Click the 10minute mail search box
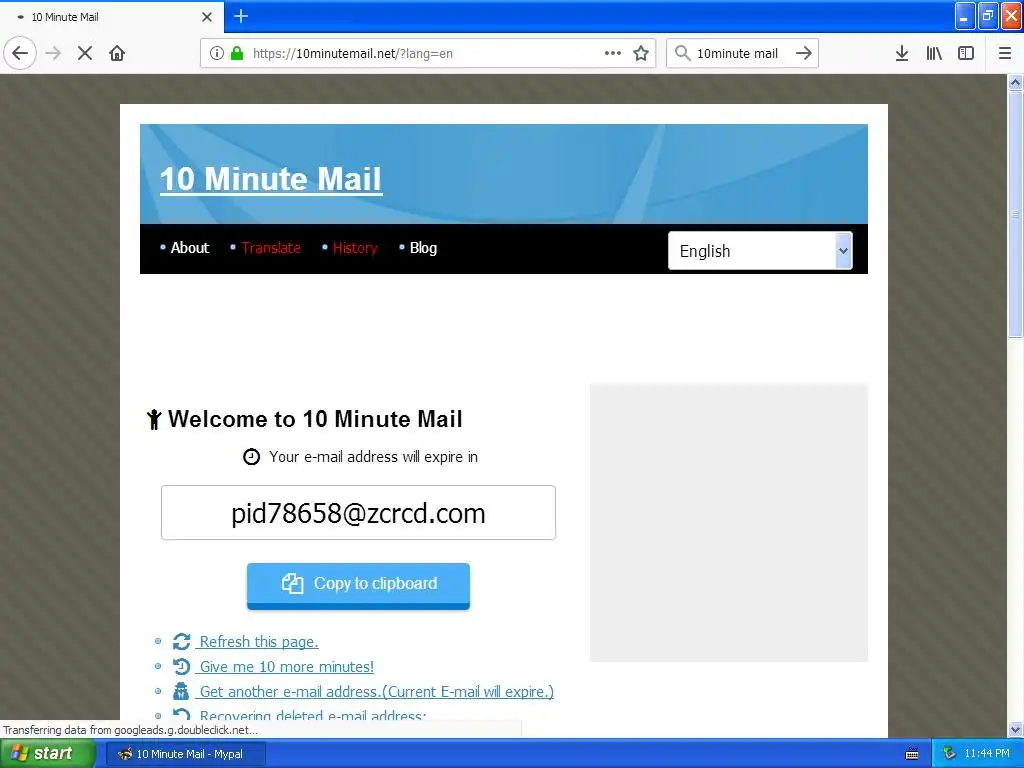The height and width of the screenshot is (768, 1024). click(x=741, y=54)
